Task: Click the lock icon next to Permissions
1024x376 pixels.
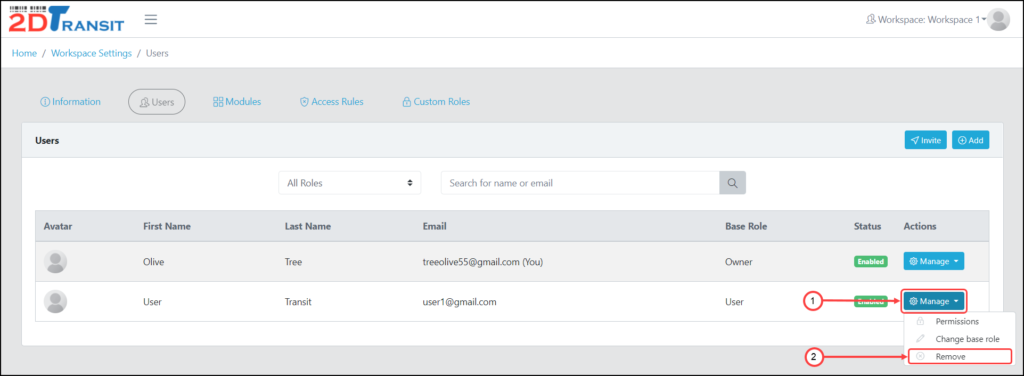Action: [920, 322]
